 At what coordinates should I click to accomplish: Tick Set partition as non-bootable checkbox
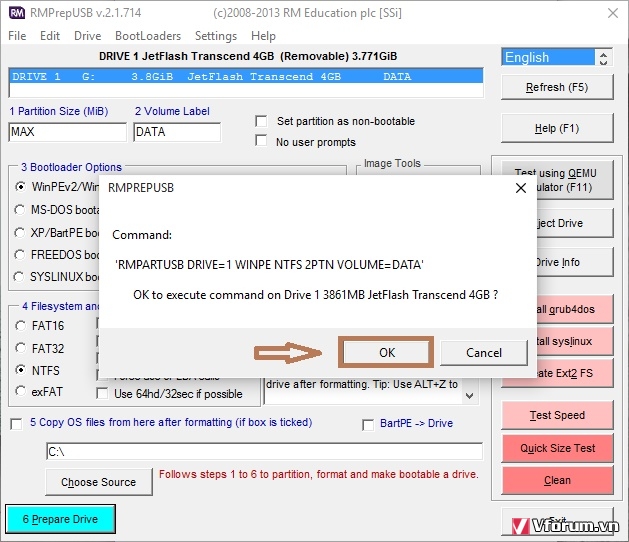[x=261, y=121]
